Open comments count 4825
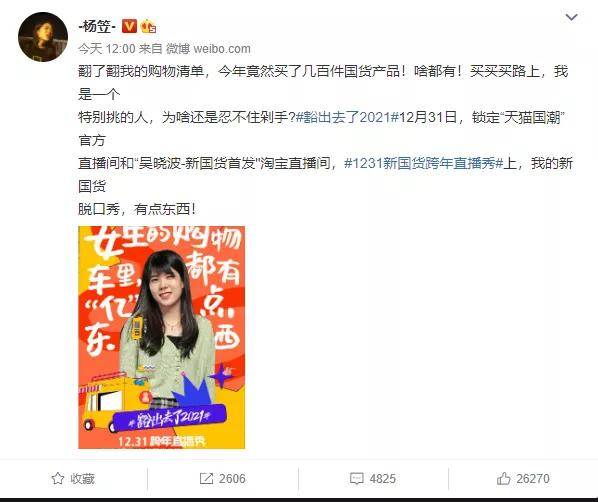The height and width of the screenshot is (502, 598). [x=383, y=478]
